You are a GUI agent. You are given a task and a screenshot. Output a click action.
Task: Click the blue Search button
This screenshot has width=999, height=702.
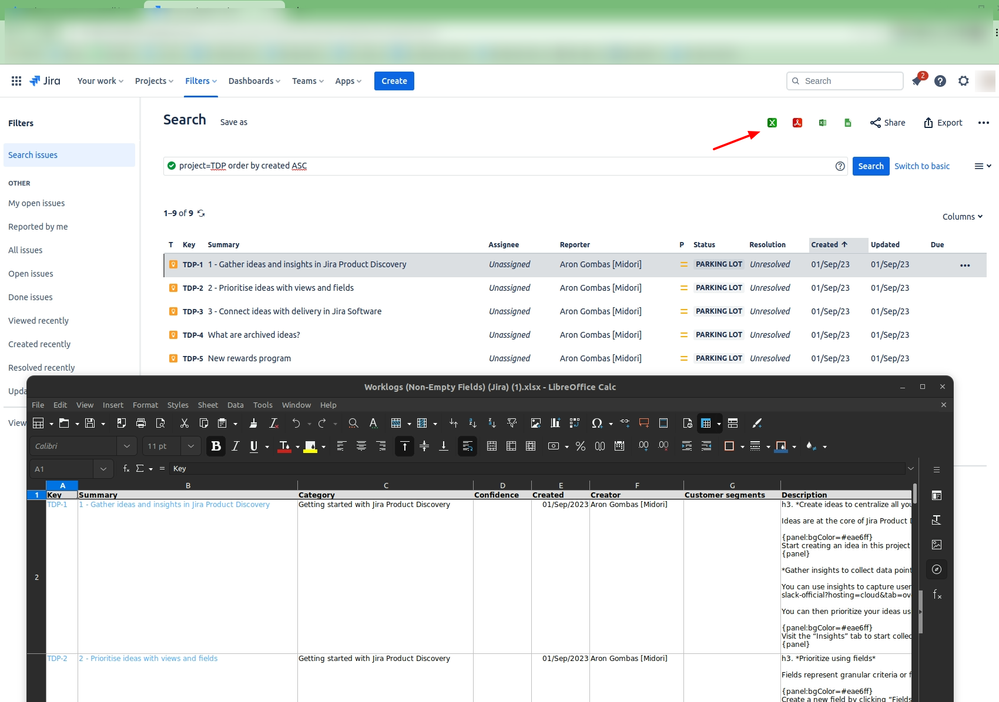pyautogui.click(x=871, y=166)
